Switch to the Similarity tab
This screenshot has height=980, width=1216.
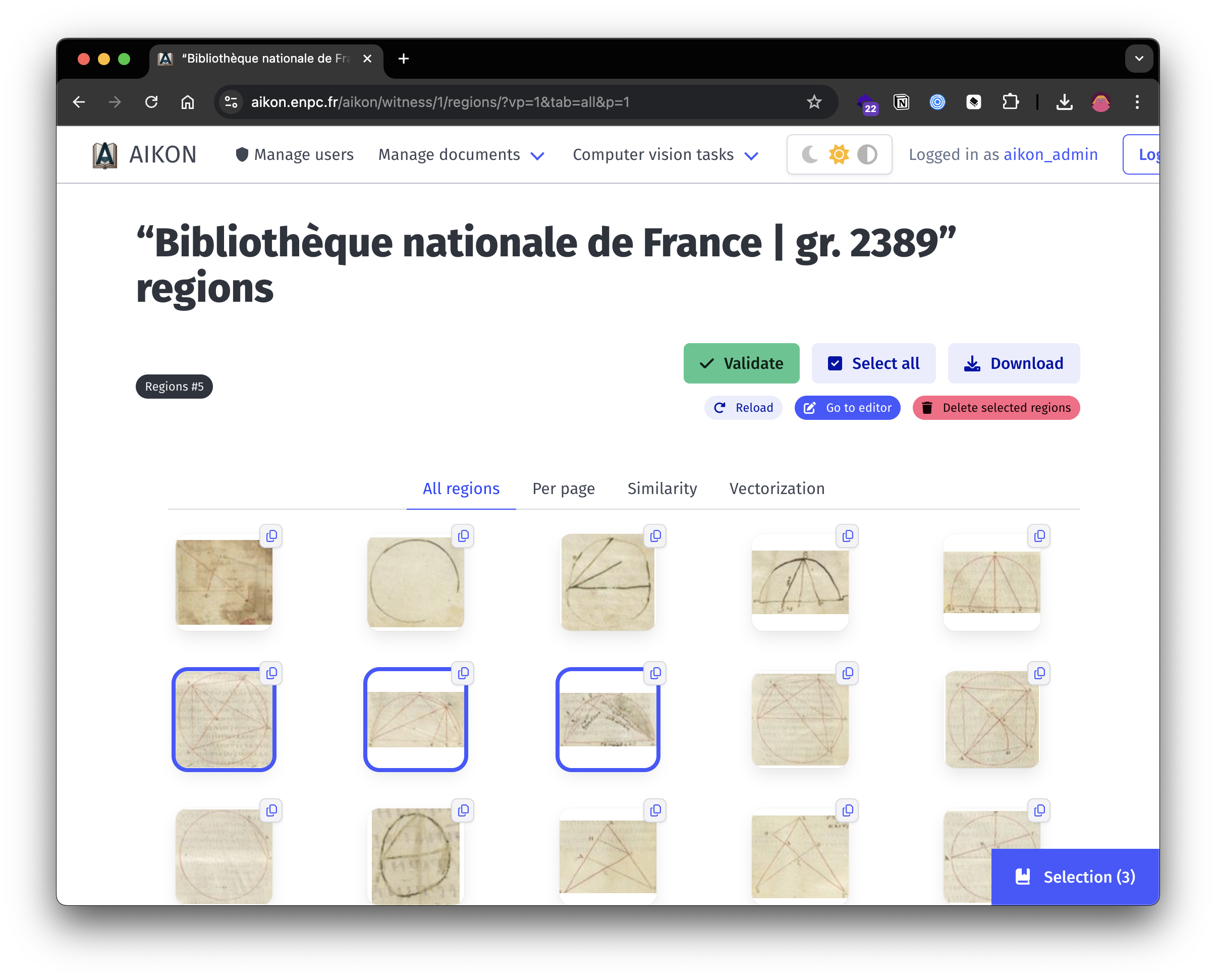662,488
